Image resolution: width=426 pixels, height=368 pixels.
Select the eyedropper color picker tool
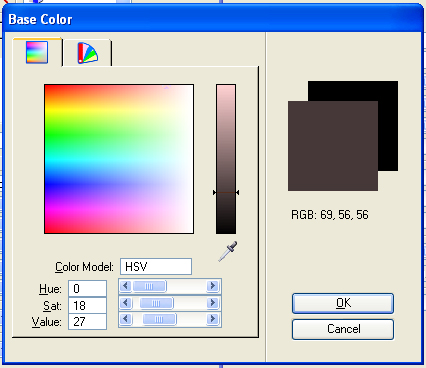point(228,251)
